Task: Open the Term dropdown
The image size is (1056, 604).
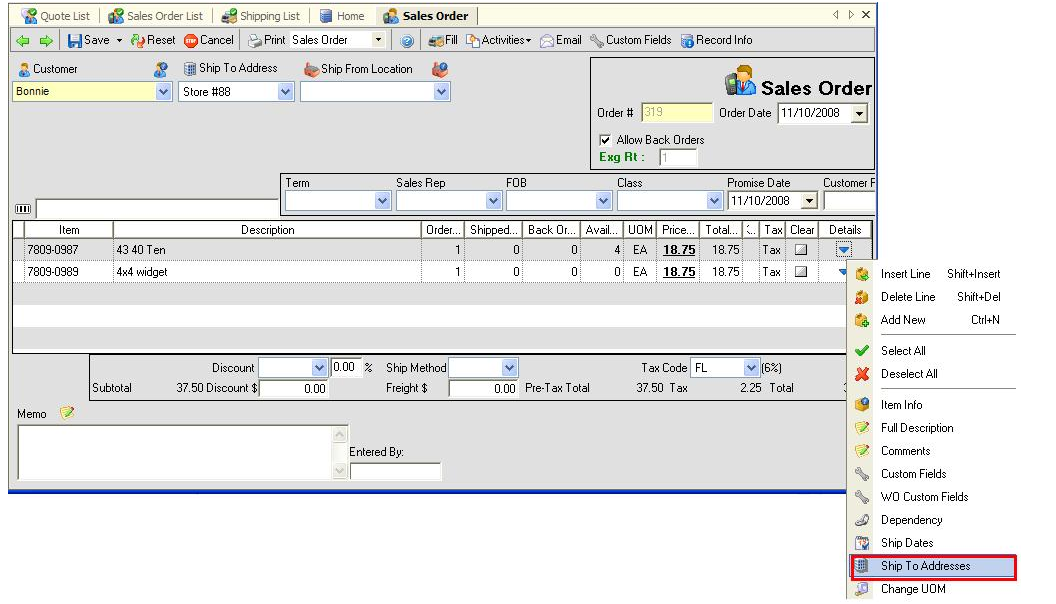Action: pos(383,201)
